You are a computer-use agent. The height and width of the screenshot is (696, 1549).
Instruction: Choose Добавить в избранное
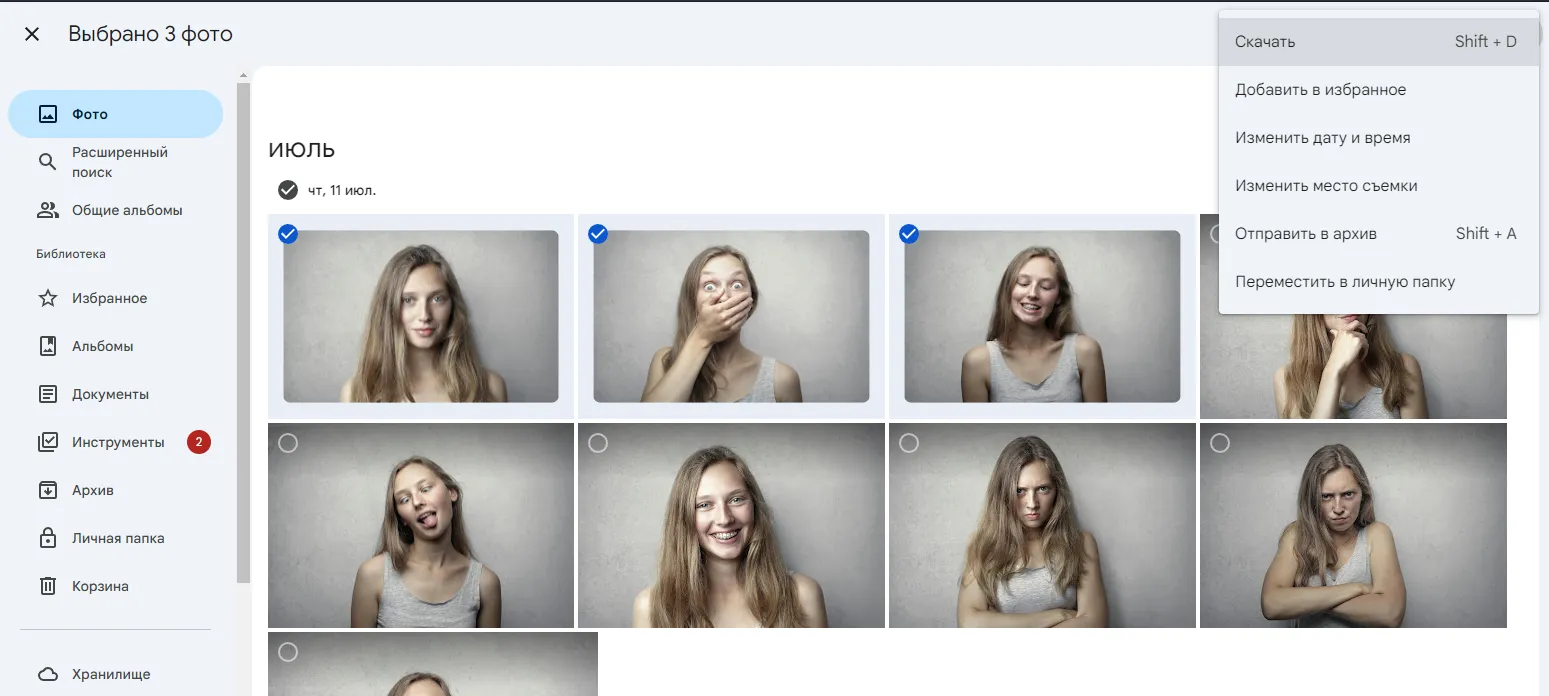coord(1321,89)
